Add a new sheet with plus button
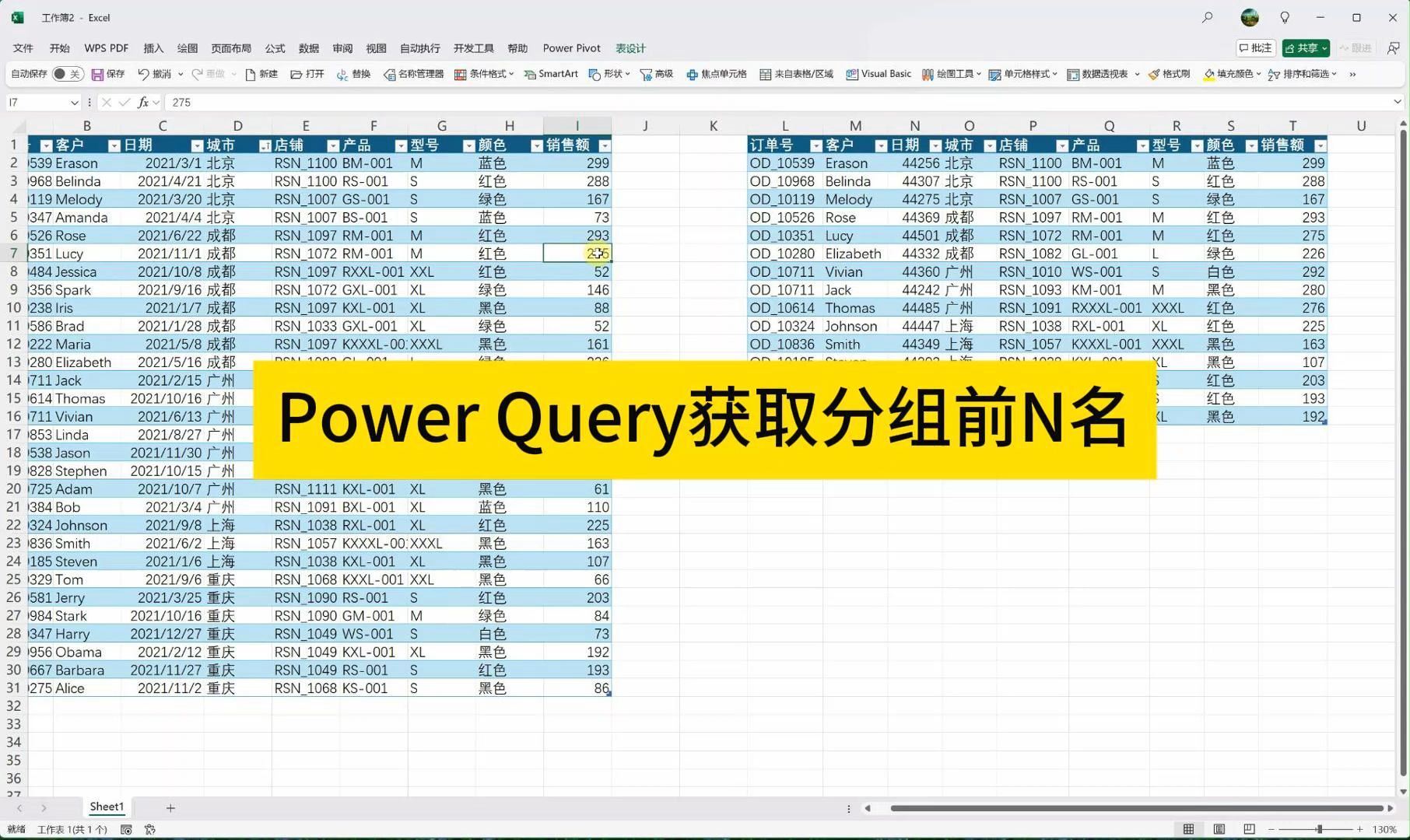 pyautogui.click(x=170, y=808)
